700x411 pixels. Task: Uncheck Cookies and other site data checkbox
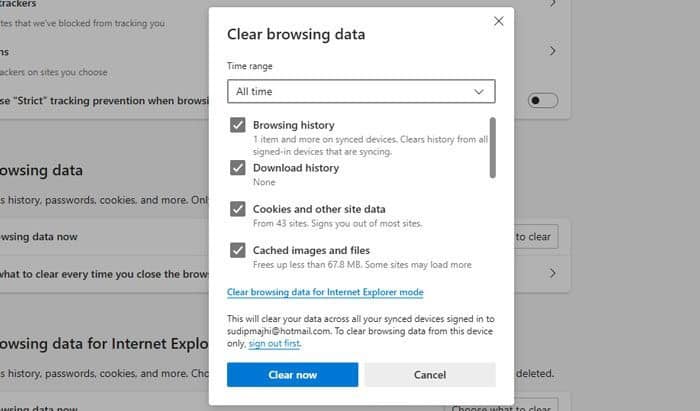238,209
